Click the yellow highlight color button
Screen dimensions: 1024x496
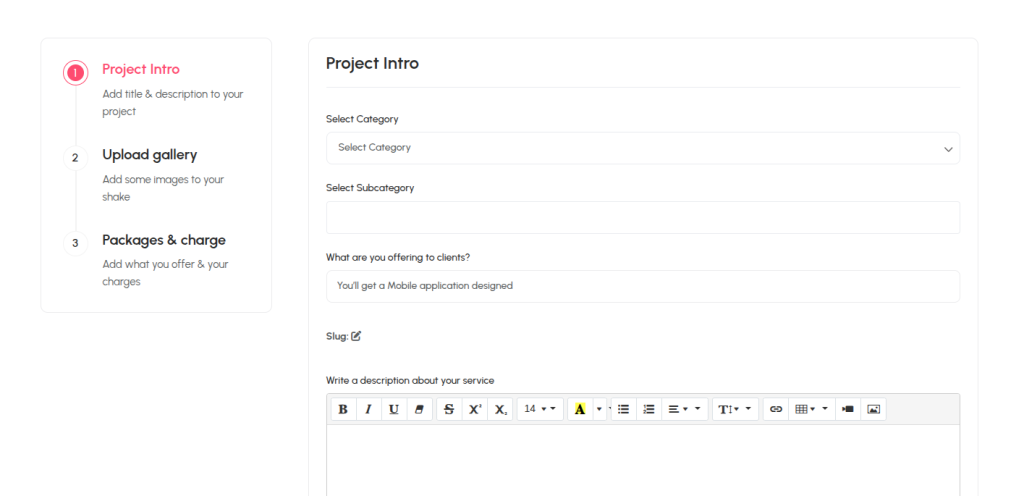tap(580, 409)
